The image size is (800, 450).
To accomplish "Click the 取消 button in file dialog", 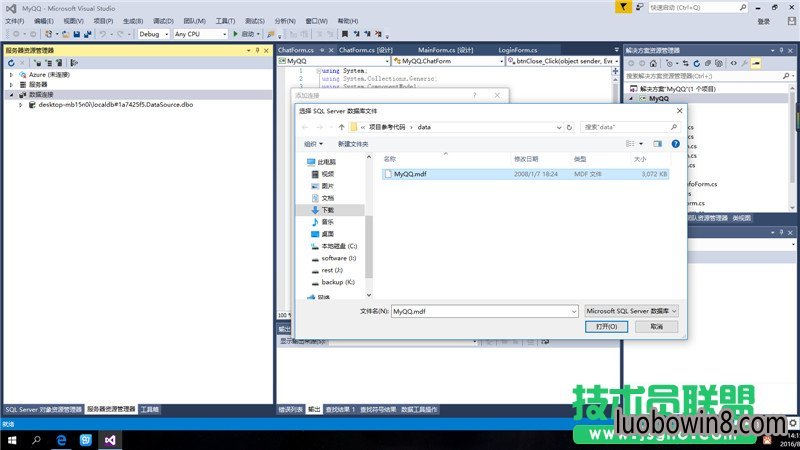I will (657, 327).
